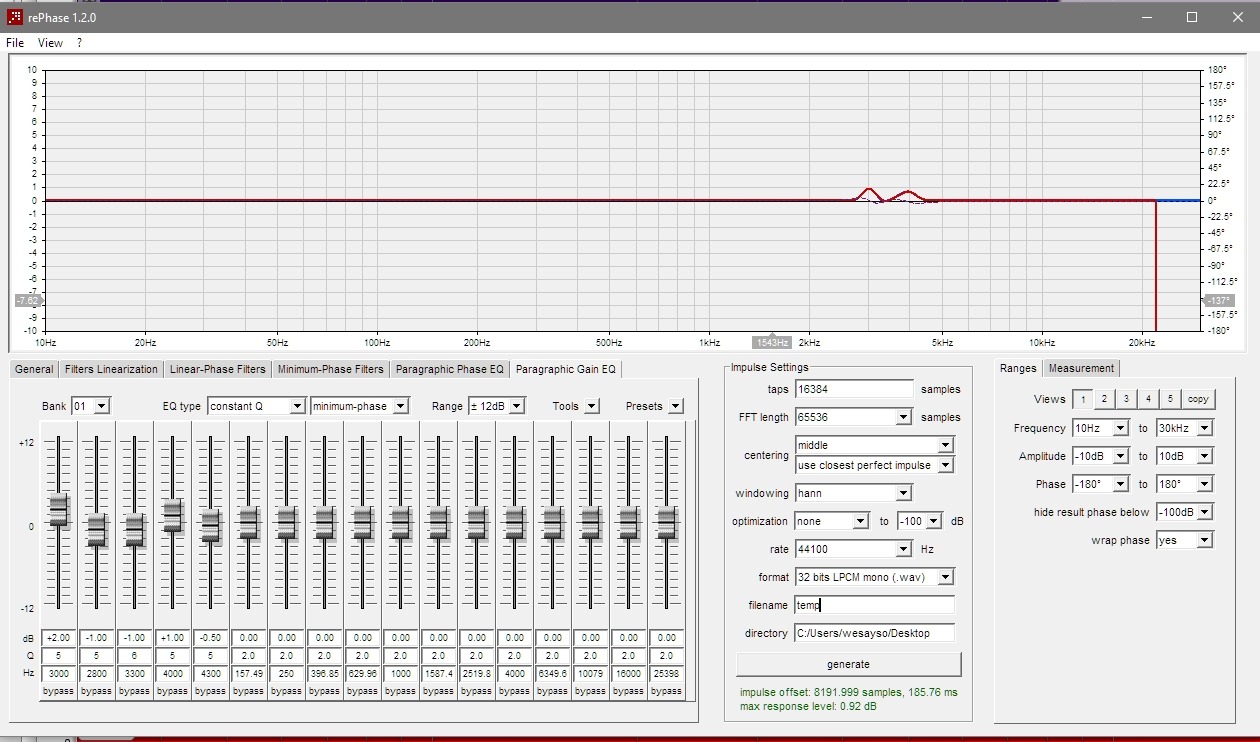Open the minimum-phase dropdown
The height and width of the screenshot is (742, 1260).
[360, 406]
